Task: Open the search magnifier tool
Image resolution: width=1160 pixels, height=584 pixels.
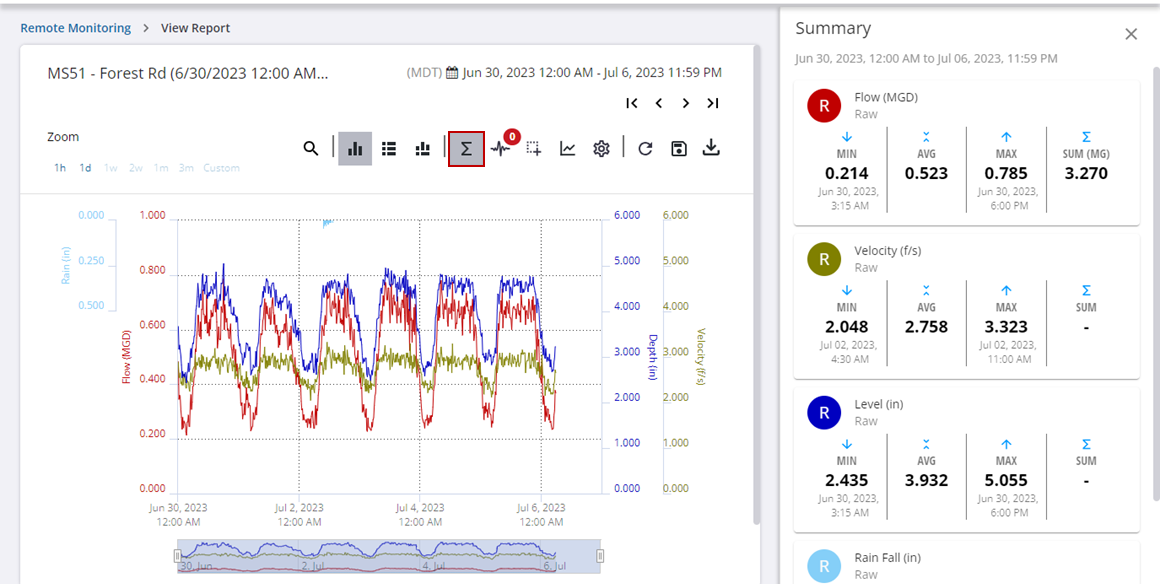Action: tap(311, 149)
